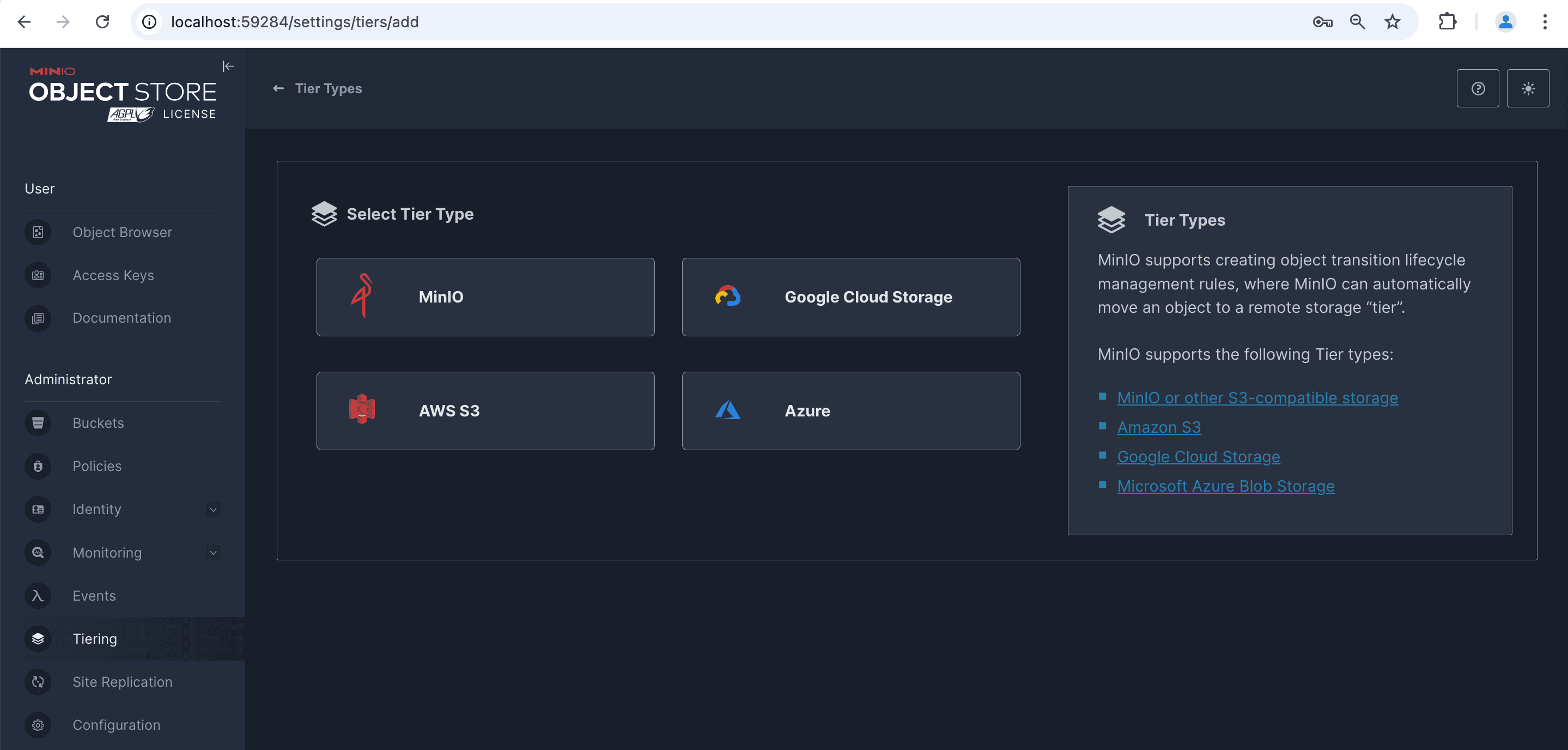Select the AWS S3 tier card
The width and height of the screenshot is (1568, 750).
click(x=485, y=411)
